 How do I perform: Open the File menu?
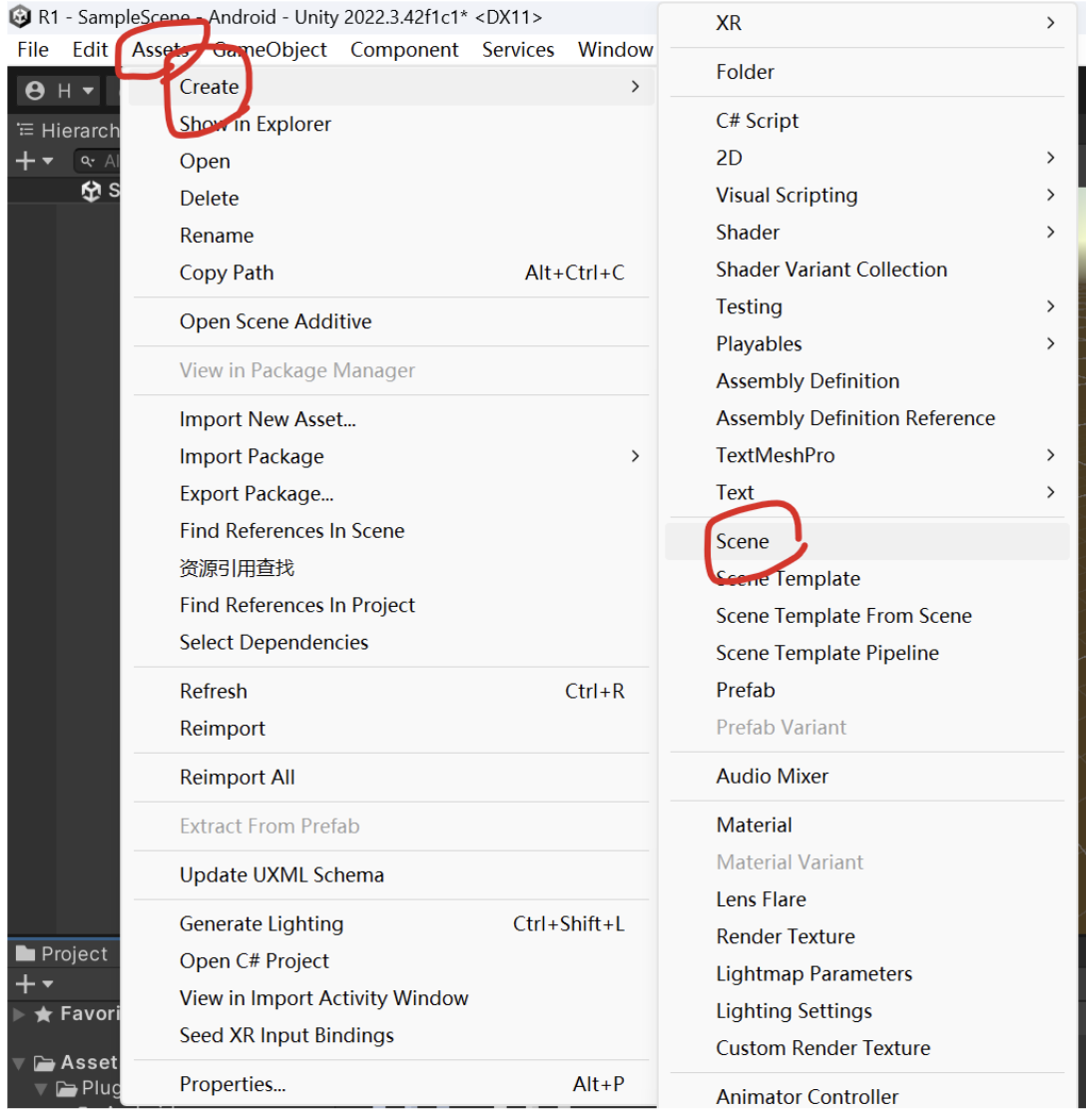pos(33,50)
